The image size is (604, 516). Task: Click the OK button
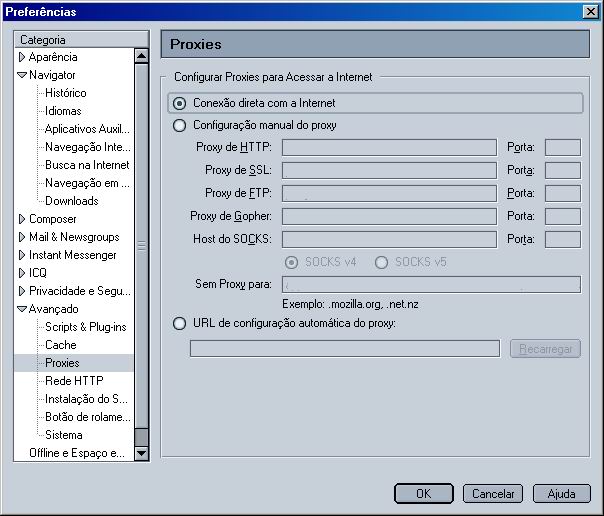[x=424, y=494]
